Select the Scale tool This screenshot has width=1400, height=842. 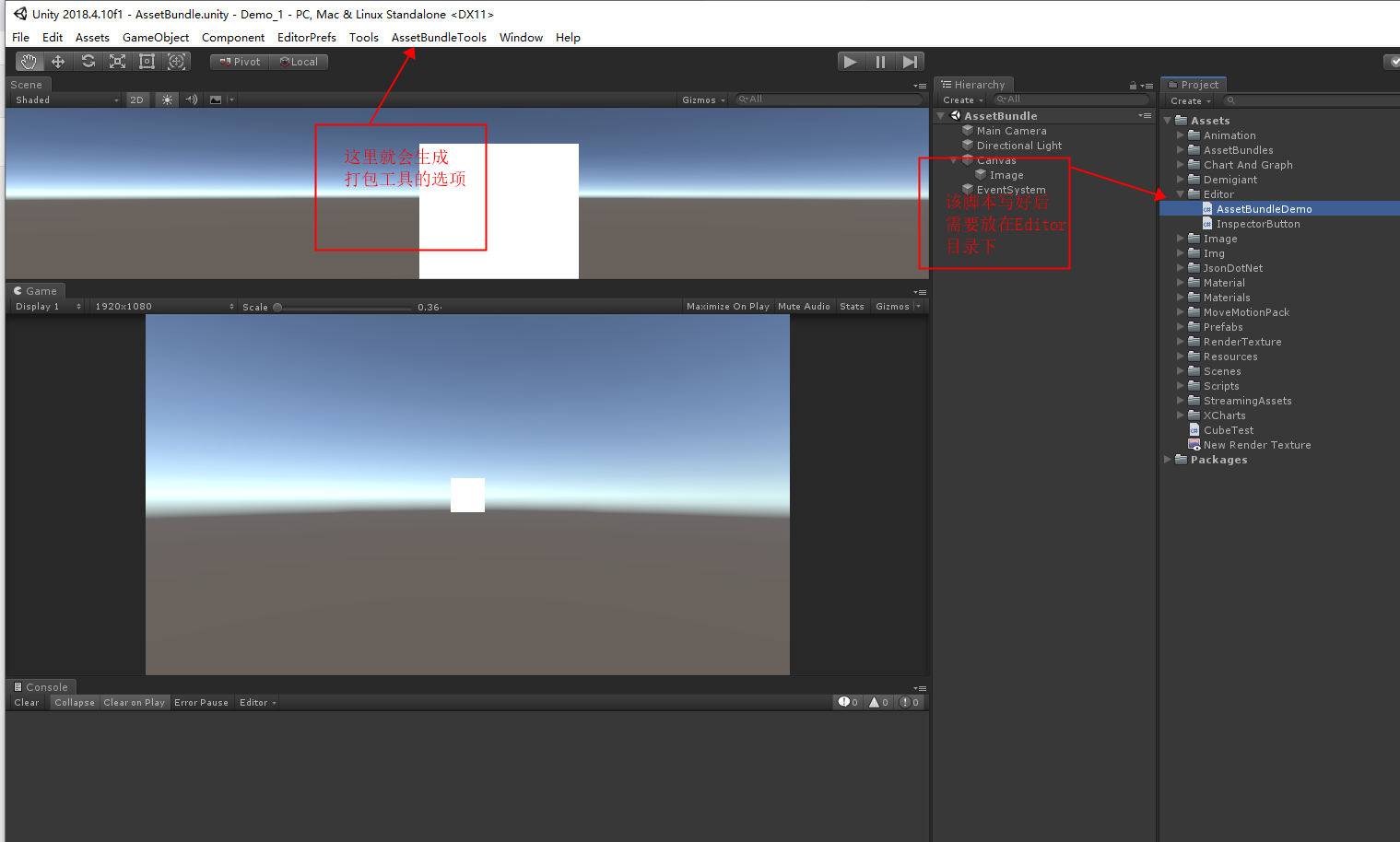(x=117, y=61)
